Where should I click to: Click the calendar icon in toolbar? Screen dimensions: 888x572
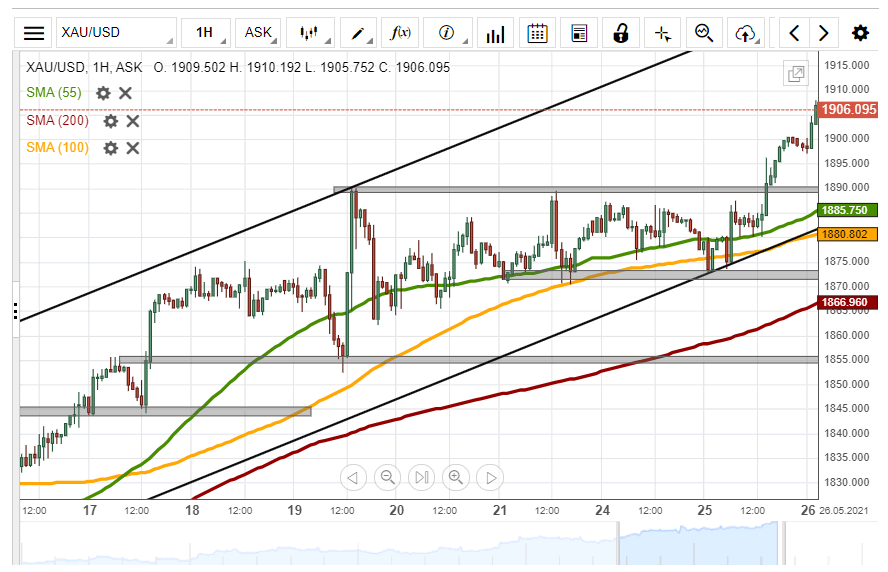tap(537, 33)
